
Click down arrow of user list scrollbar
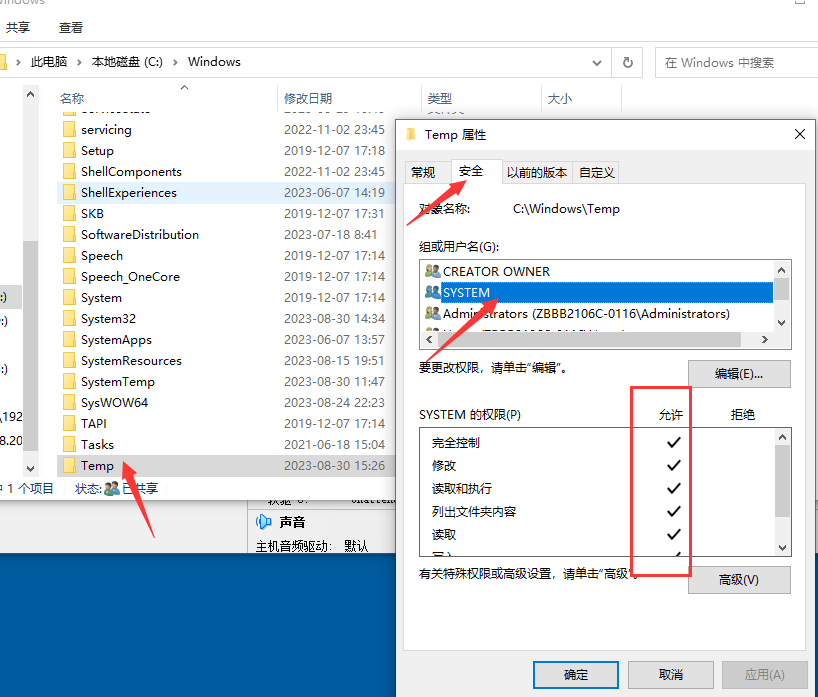click(781, 323)
